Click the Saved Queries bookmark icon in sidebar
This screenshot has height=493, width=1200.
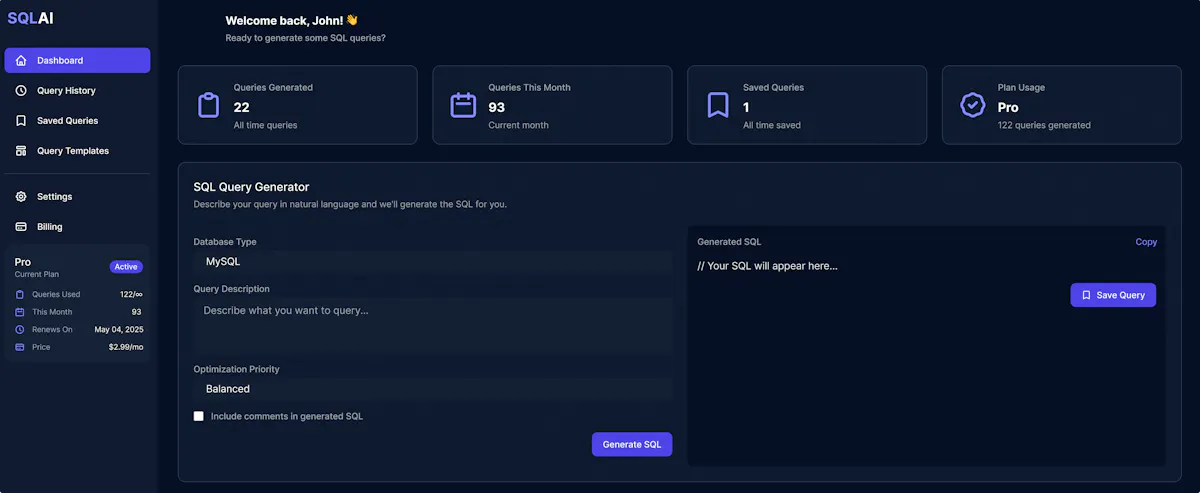click(x=21, y=120)
